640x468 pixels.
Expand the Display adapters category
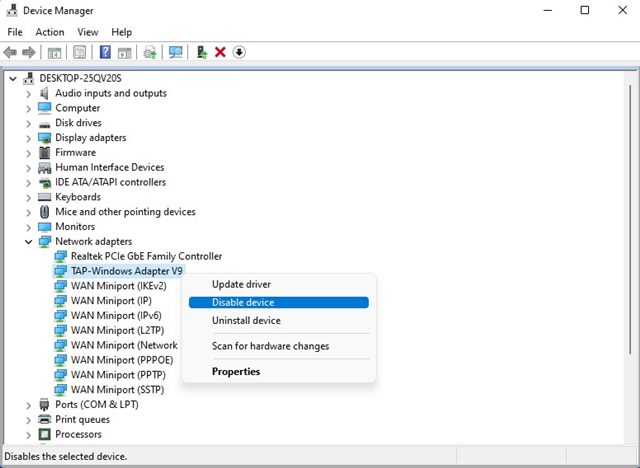point(28,138)
